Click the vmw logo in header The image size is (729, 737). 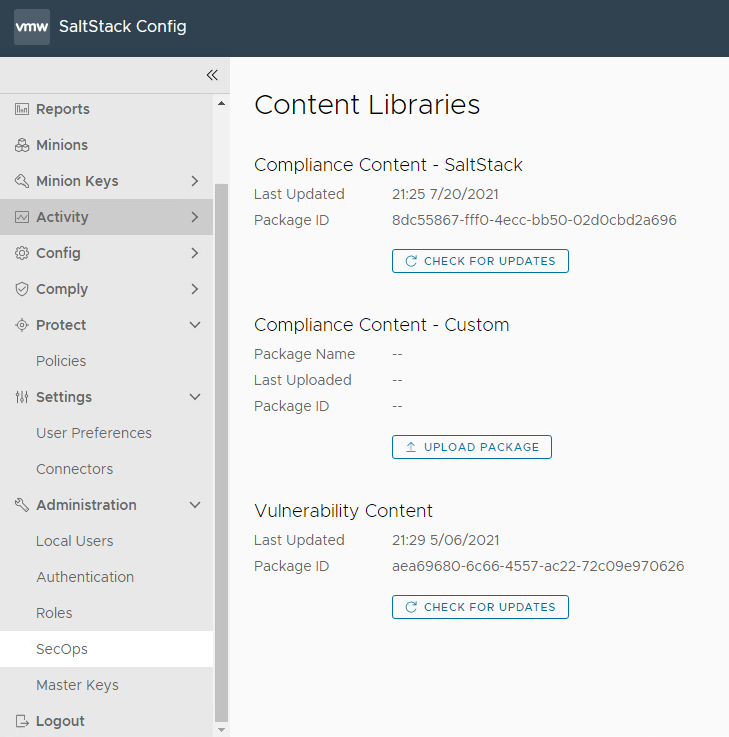click(32, 27)
